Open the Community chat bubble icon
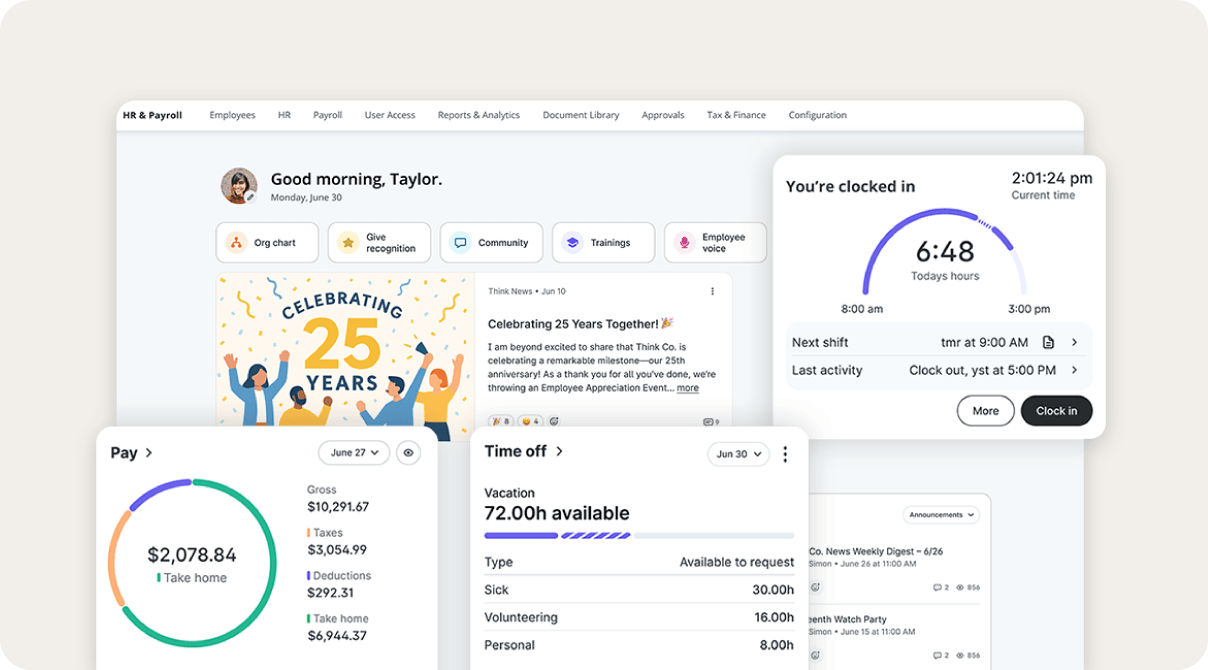Screen dimensions: 1208x670 coord(460,243)
